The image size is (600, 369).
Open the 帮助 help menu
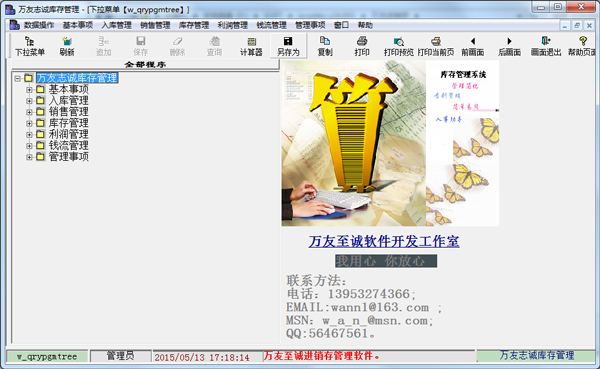pos(365,25)
